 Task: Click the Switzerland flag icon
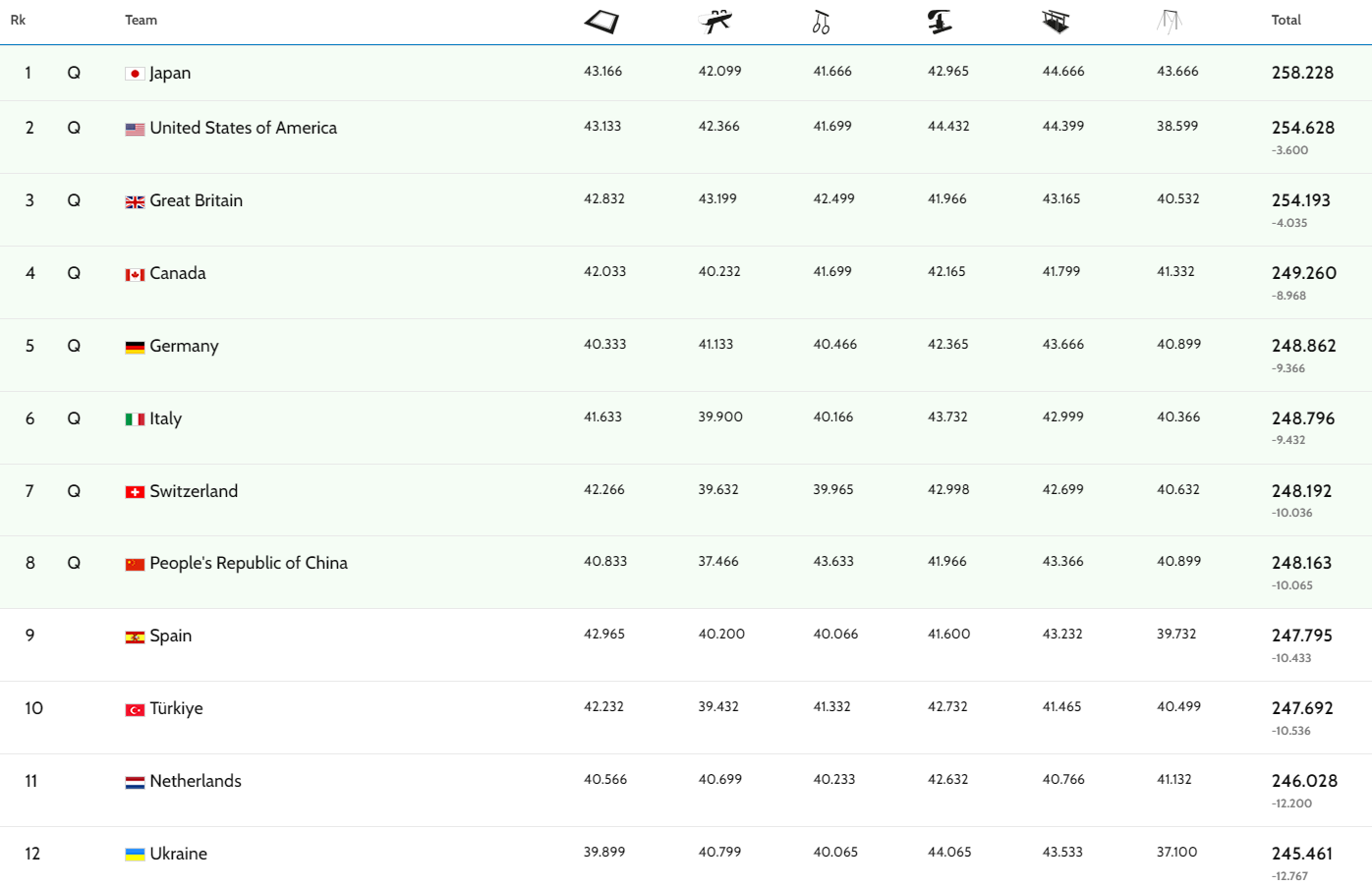(x=135, y=492)
